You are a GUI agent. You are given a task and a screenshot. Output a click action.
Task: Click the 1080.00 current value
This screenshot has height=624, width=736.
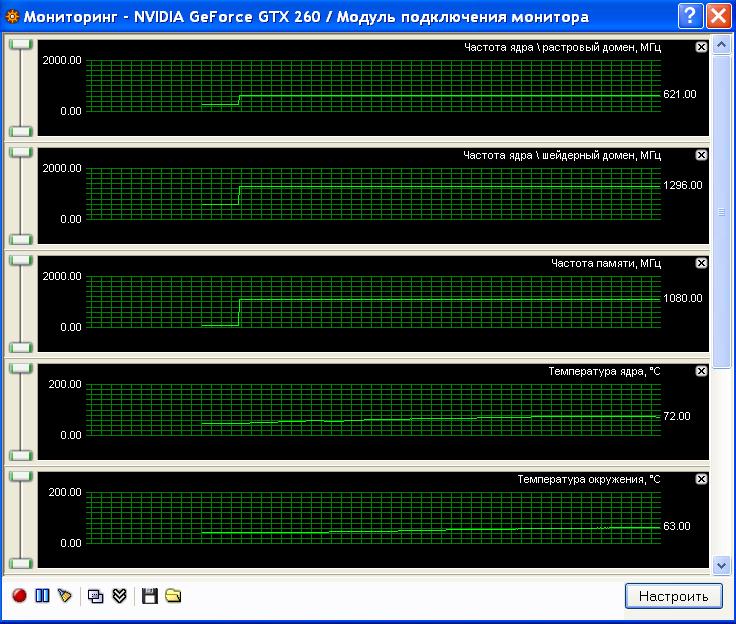point(682,298)
